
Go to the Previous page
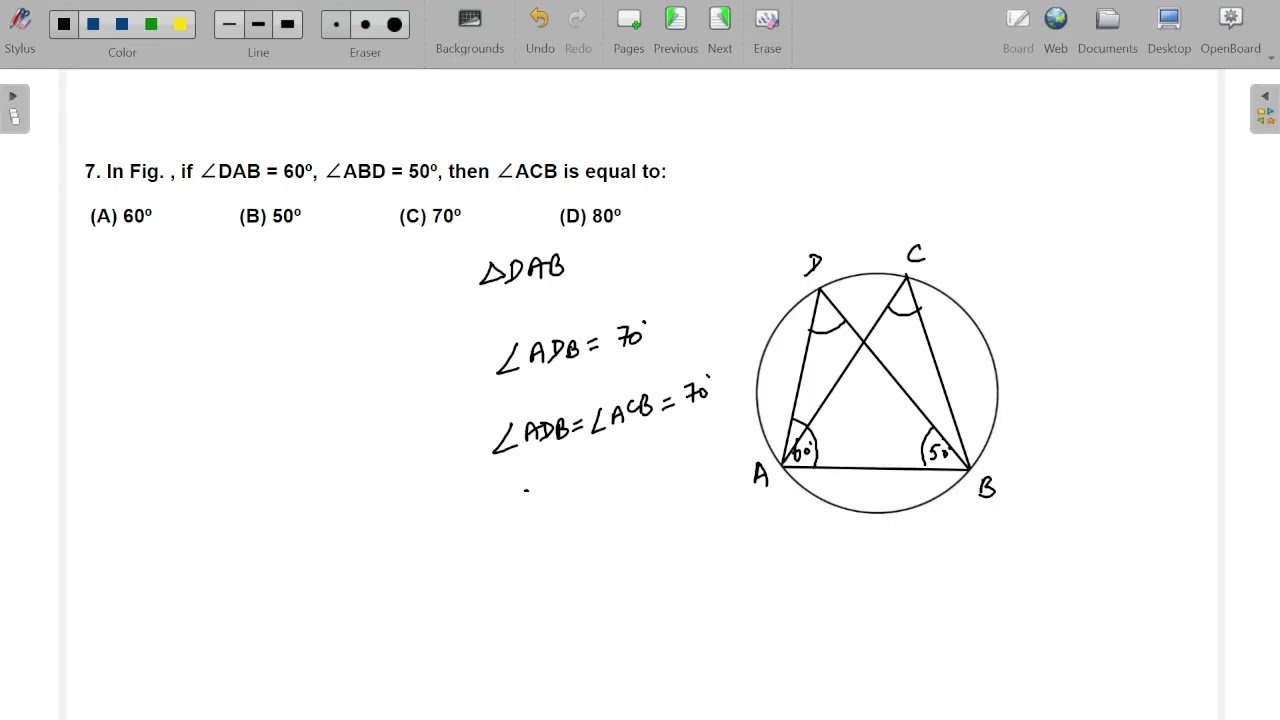(x=676, y=31)
